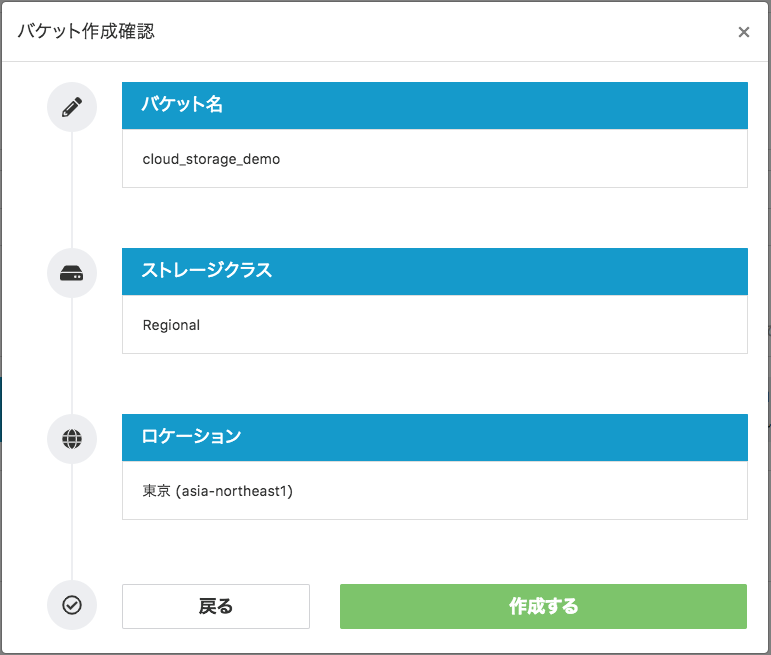Viewport: 771px width, 655px height.
Task: Click the cloud_storage_demo bucket name value
Action: (211, 159)
